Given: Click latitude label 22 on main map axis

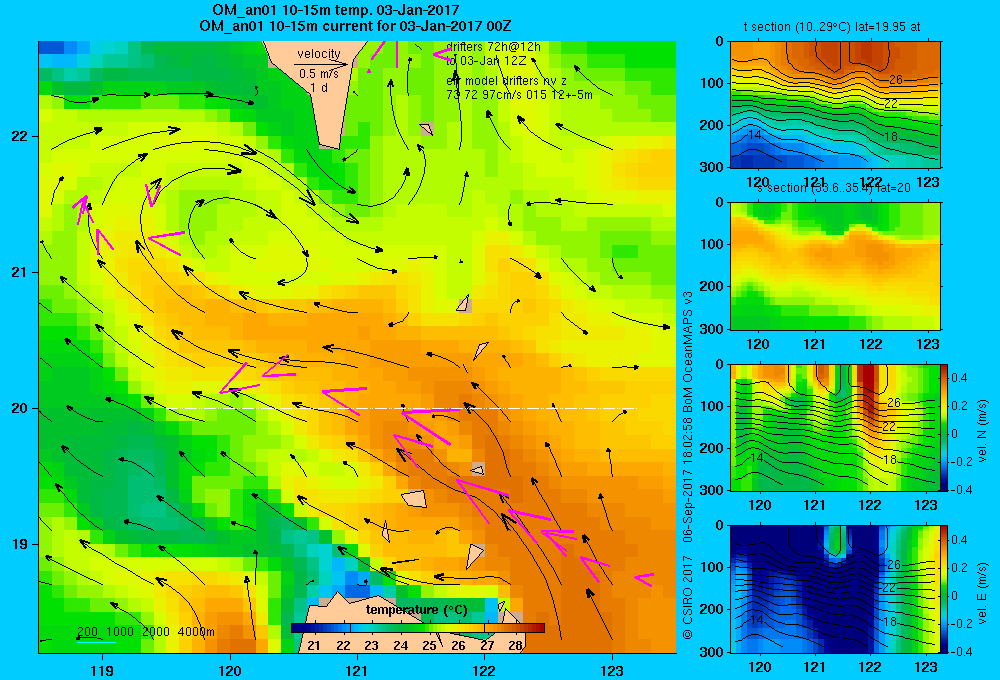Looking at the screenshot, I should pyautogui.click(x=19, y=136).
